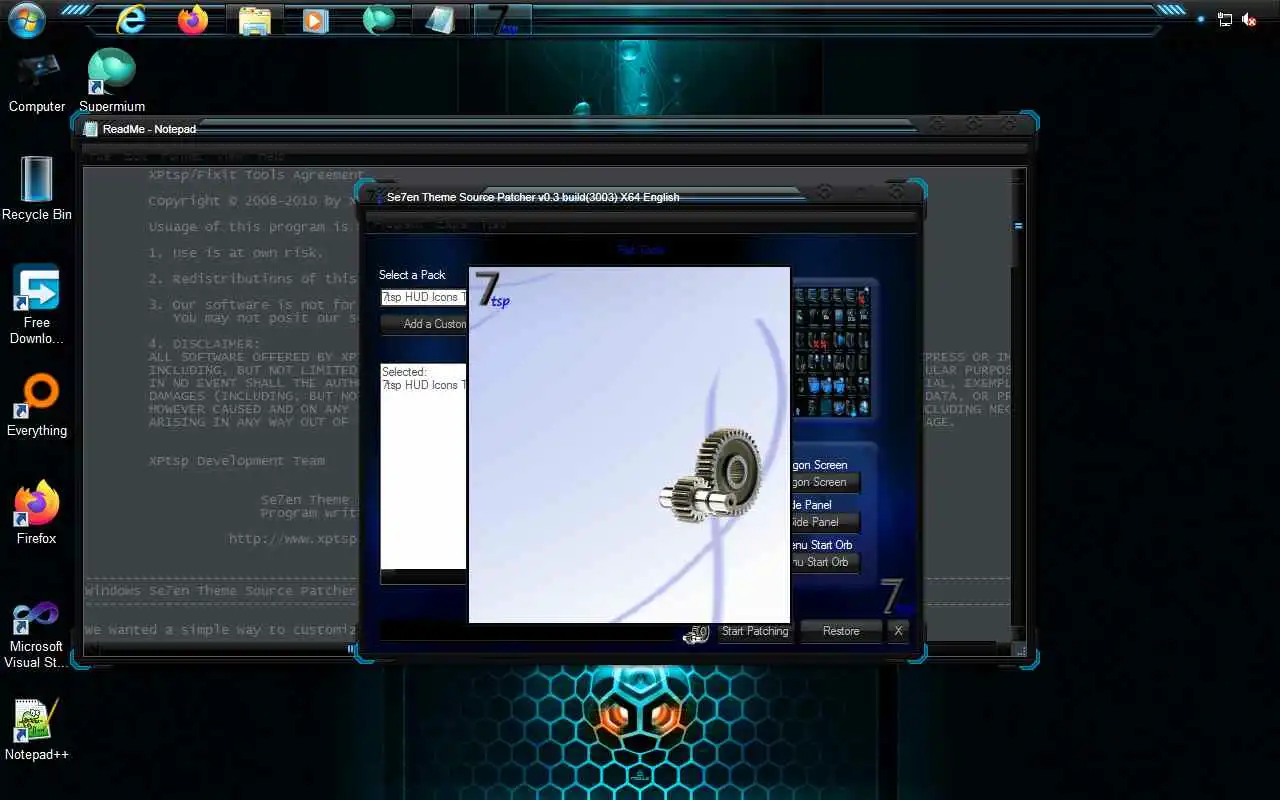Open Windows Media Player taskbar icon
The height and width of the screenshot is (800, 1280).
(x=316, y=19)
